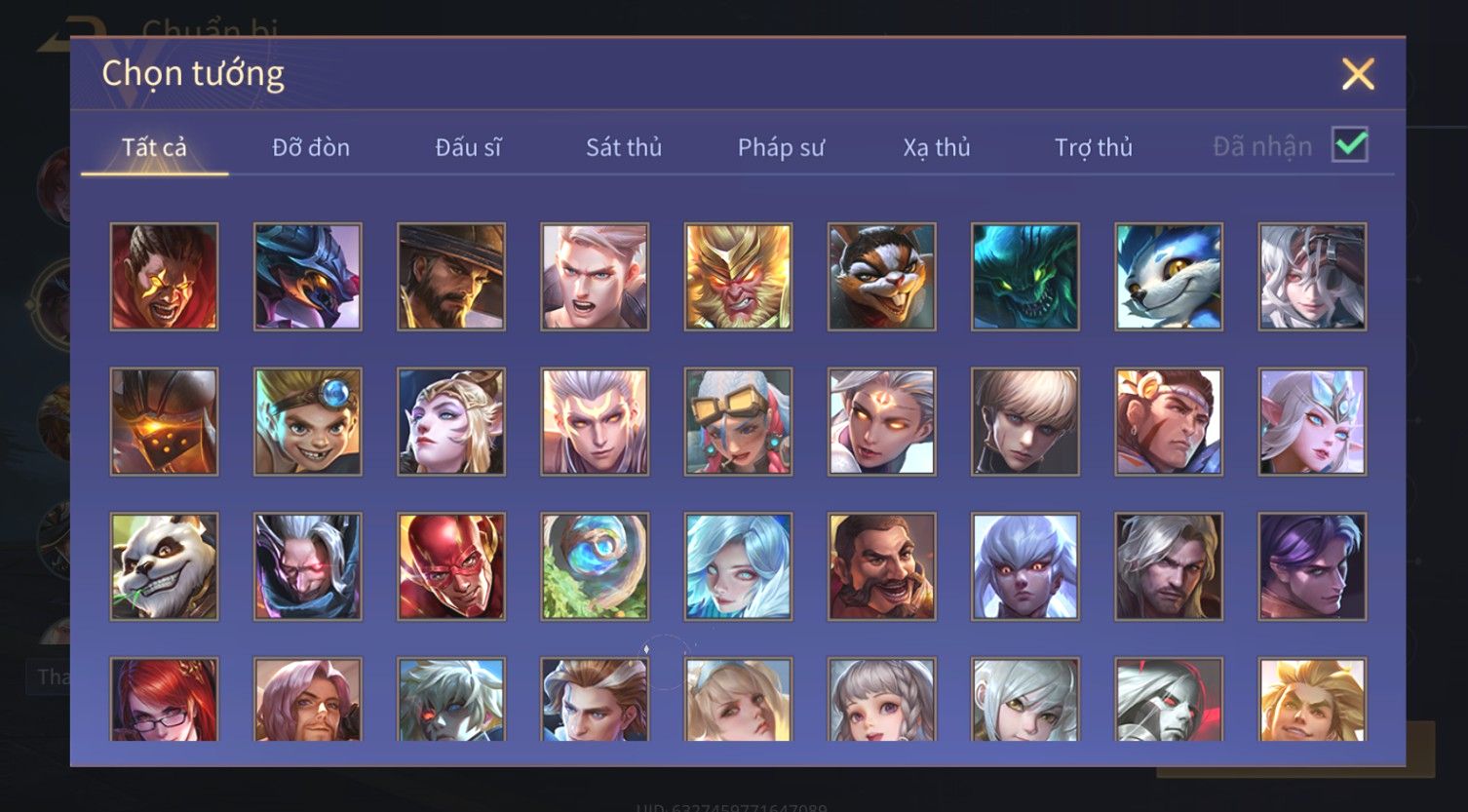Select the goggles-wearing pink-haired hero
This screenshot has width=1468, height=812.
click(738, 421)
